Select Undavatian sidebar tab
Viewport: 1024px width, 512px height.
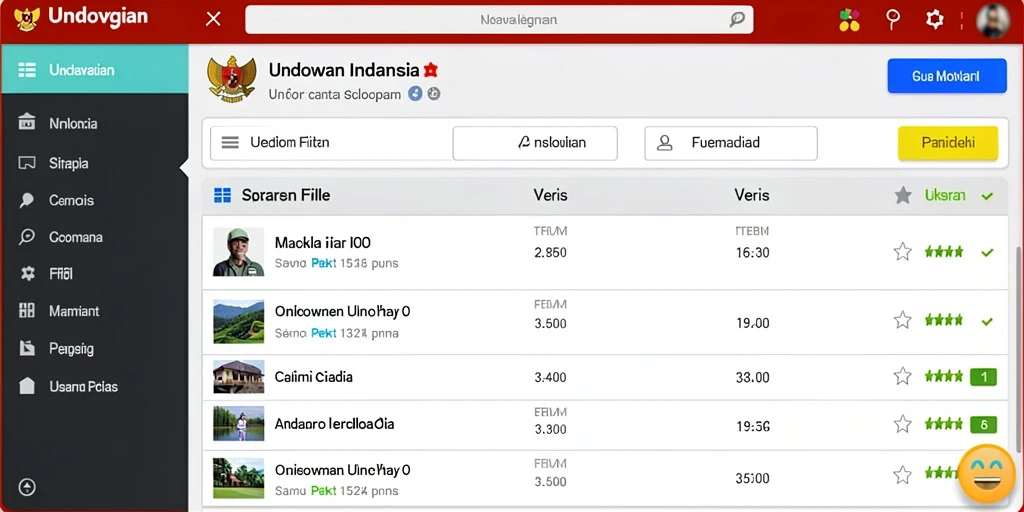pos(95,69)
